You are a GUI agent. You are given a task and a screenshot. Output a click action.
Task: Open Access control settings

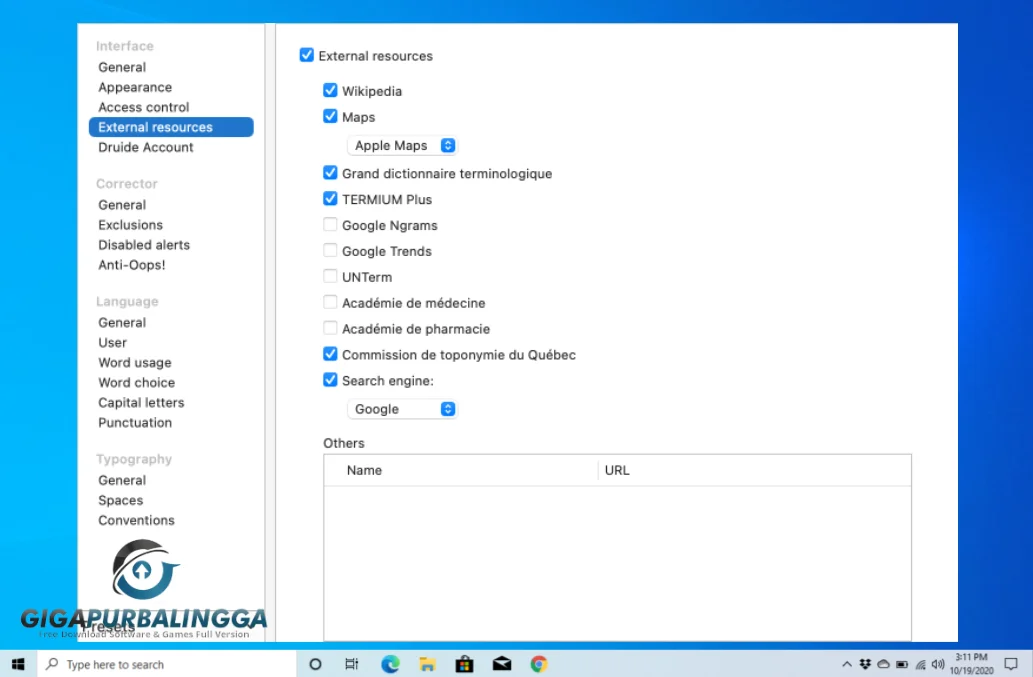(x=144, y=107)
